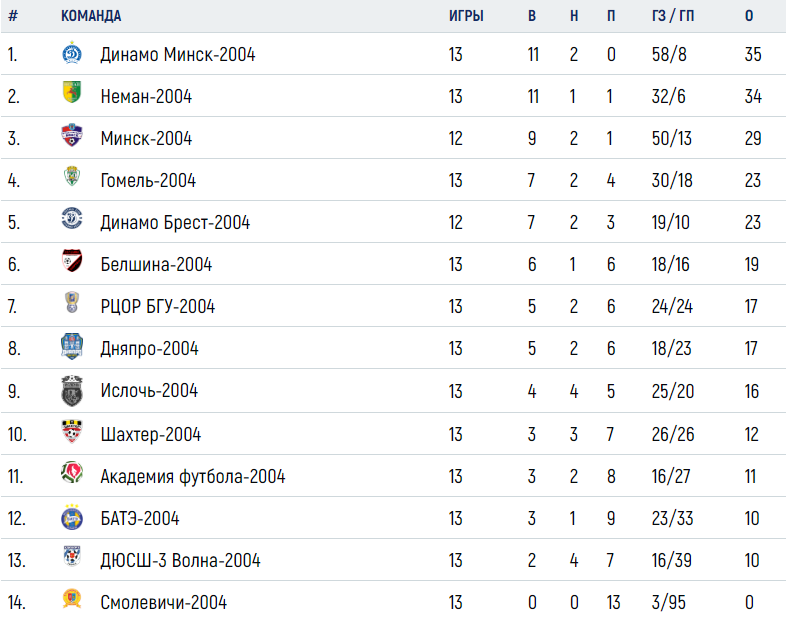Open the Академия футбола-2004 team link
786x620 pixels.
192,476
